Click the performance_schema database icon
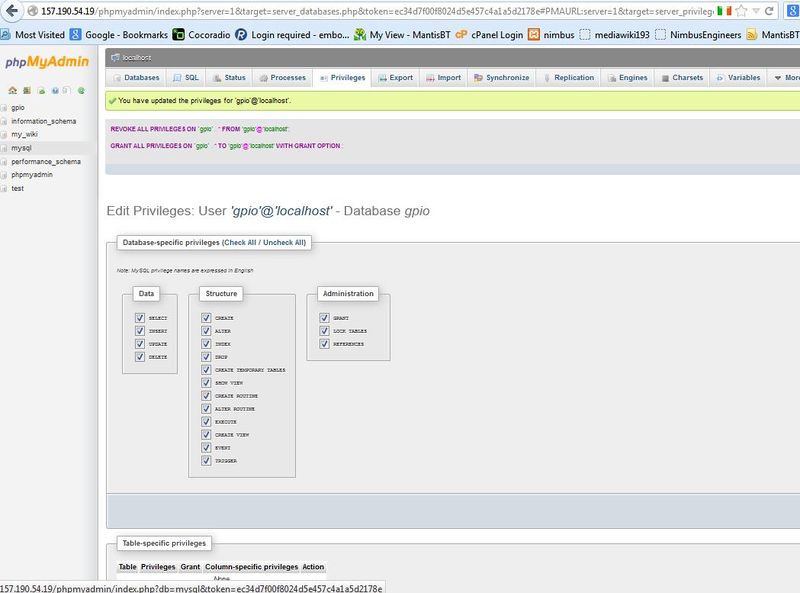 pos(4,161)
